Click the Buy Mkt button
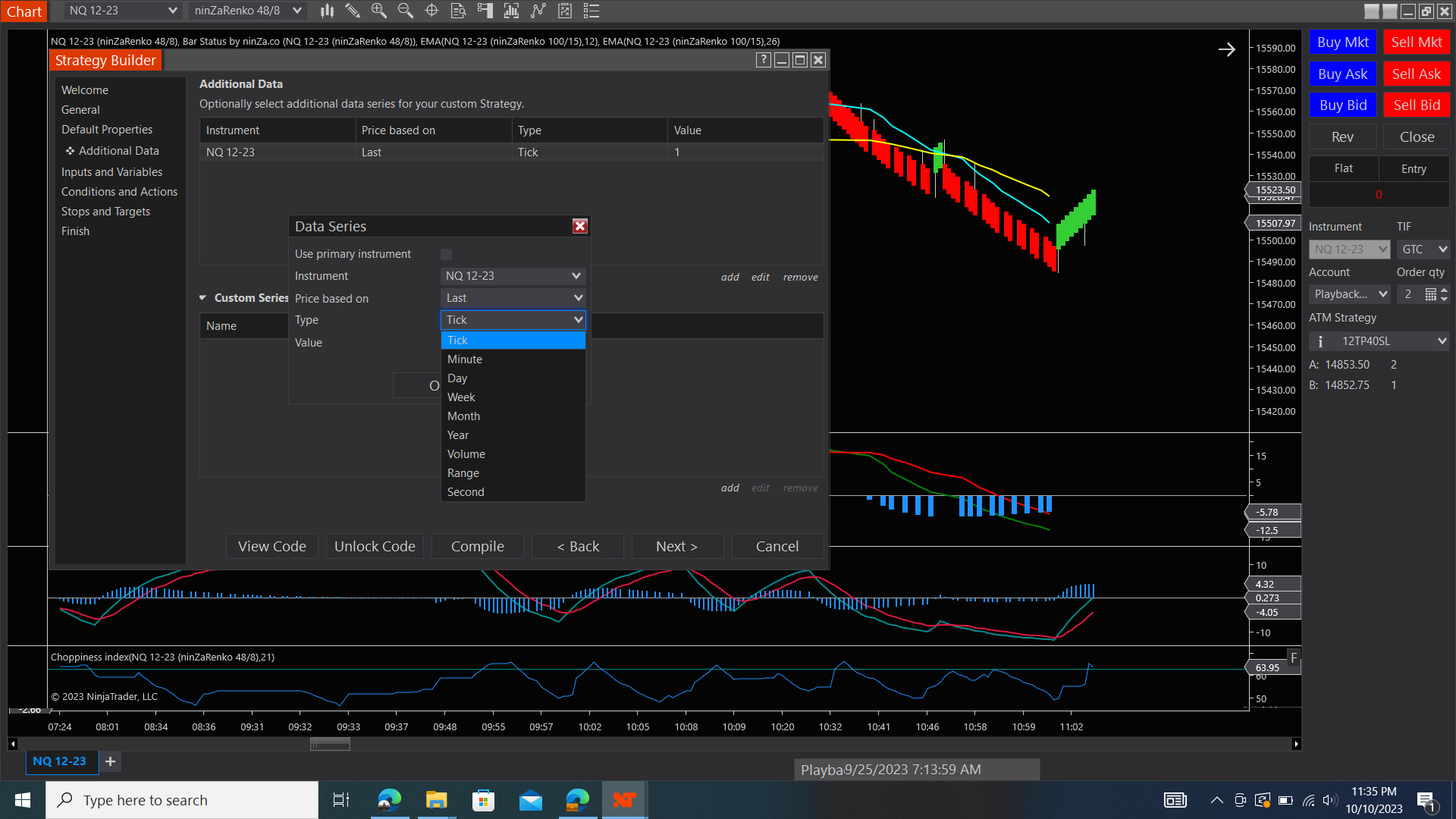The image size is (1456, 819). [x=1342, y=42]
